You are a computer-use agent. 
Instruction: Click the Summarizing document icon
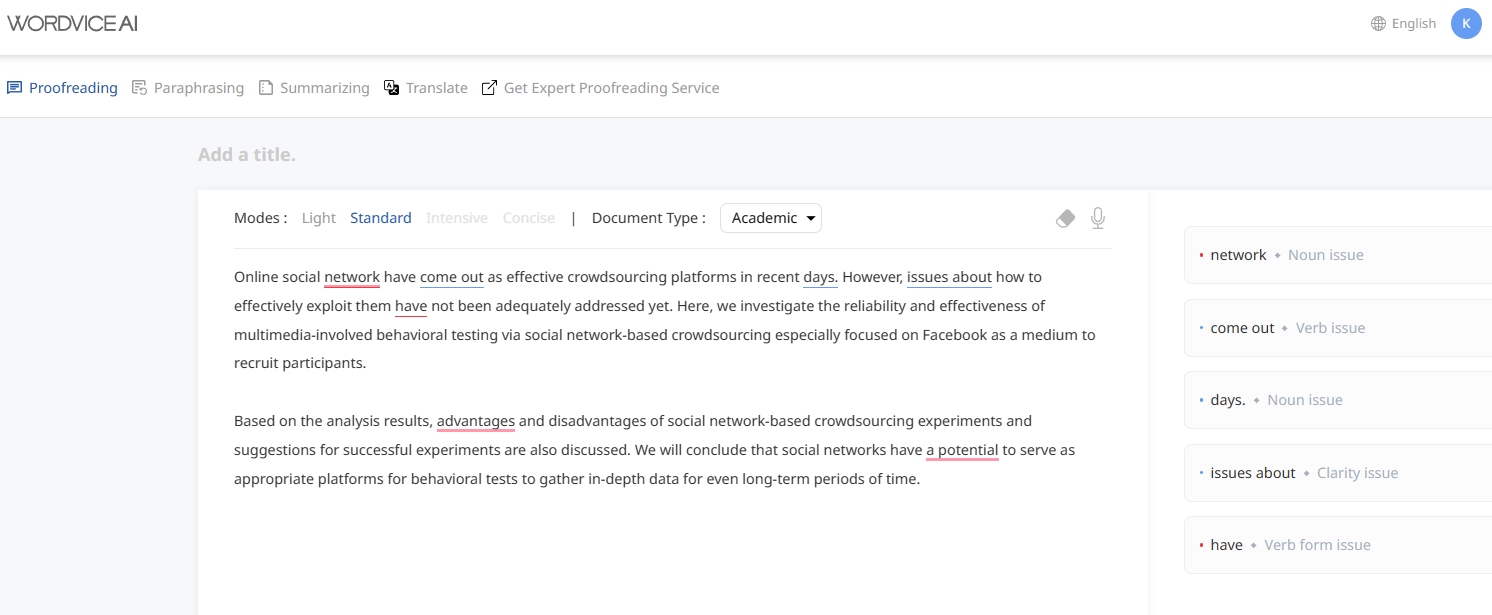coord(265,88)
